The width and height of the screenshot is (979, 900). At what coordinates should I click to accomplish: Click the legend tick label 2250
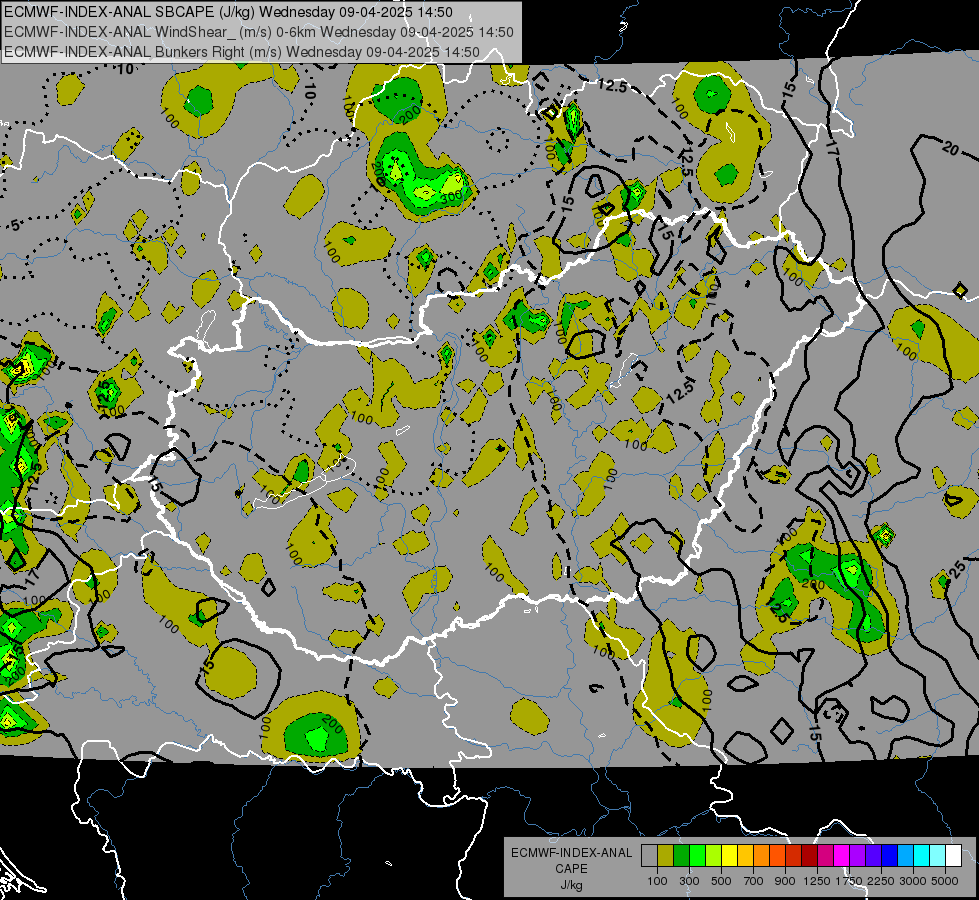(881, 881)
